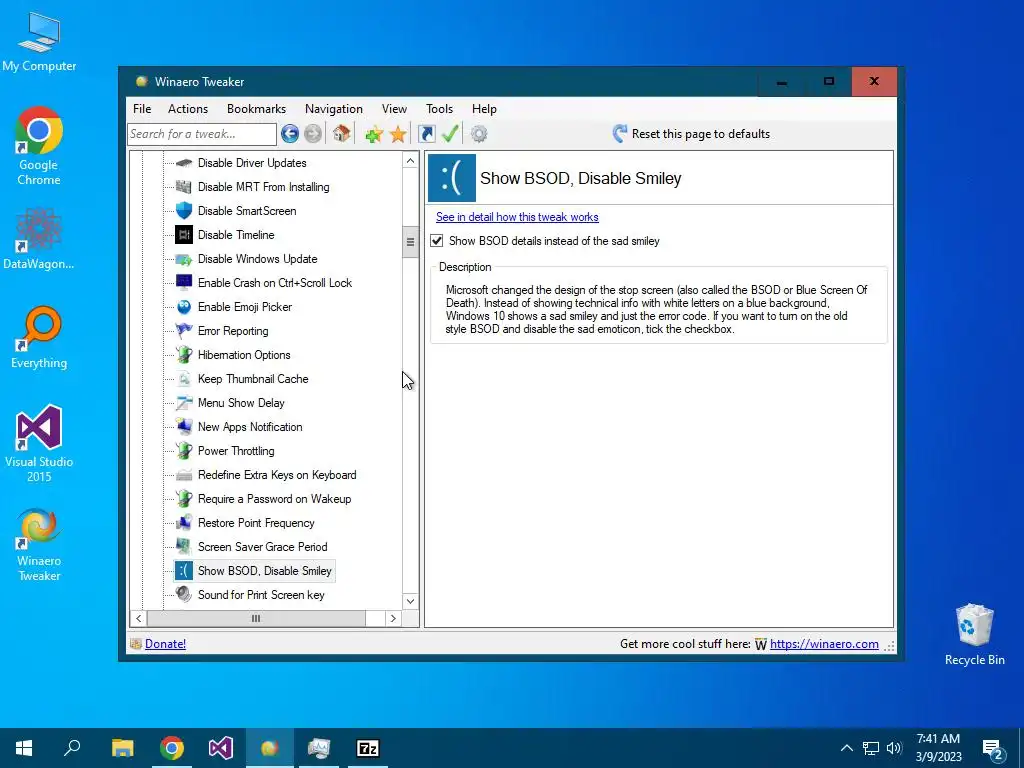Open DataWagon desktop shortcut
The height and width of the screenshot is (768, 1024).
(39, 239)
